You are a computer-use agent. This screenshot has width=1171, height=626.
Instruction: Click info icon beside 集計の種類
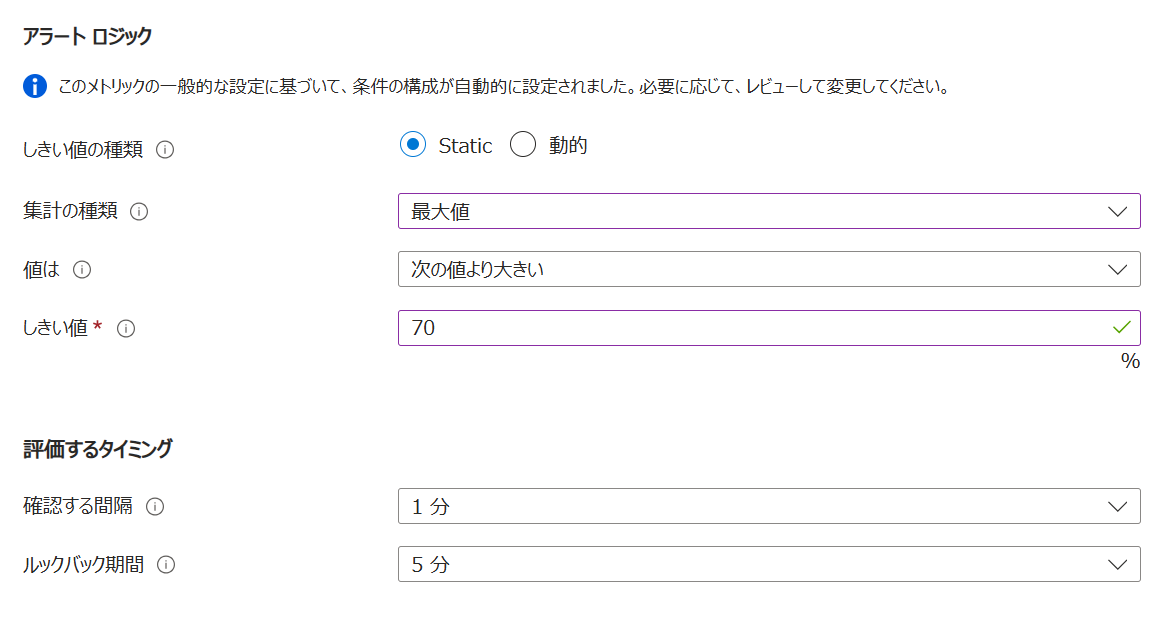[x=139, y=212]
